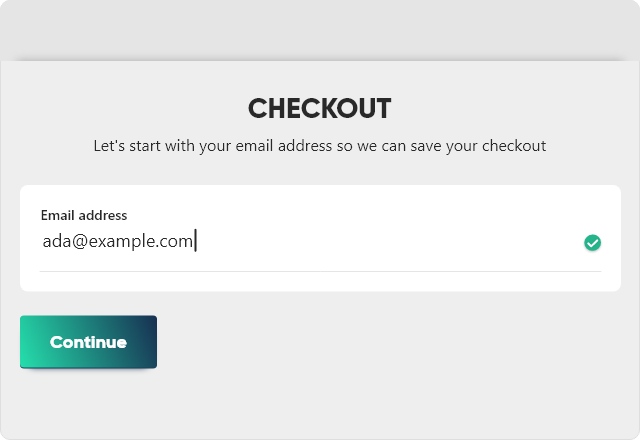Image resolution: width=640 pixels, height=440 pixels.
Task: Click the phrase 'email address' in subtitle
Action: 284,146
